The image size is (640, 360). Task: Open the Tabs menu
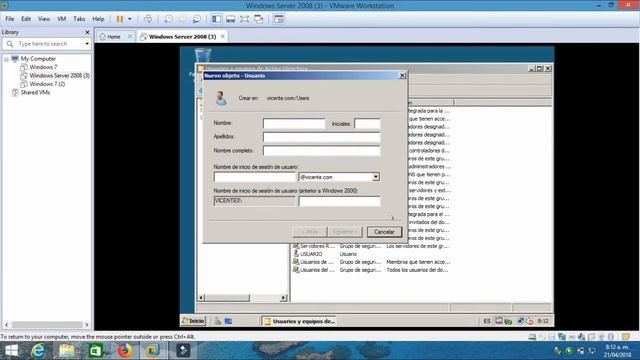[x=79, y=19]
